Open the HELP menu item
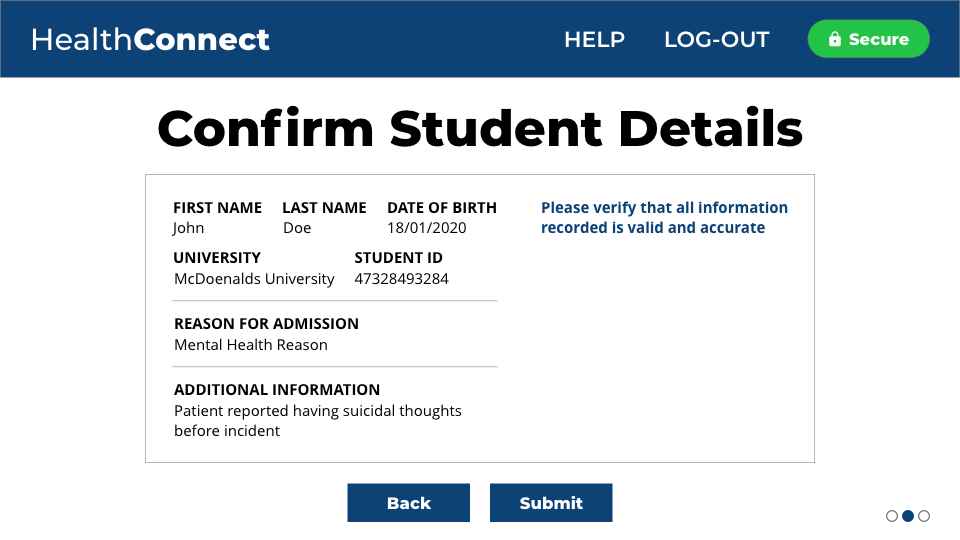The image size is (960, 540). pos(594,40)
